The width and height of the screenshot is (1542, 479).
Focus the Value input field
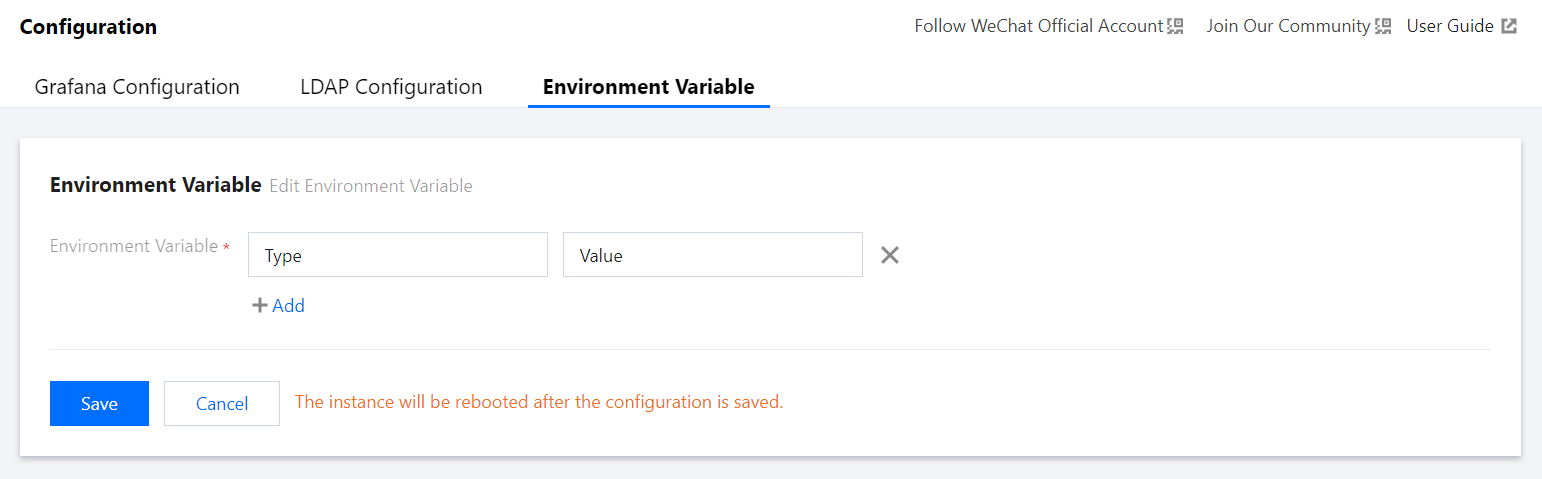tap(712, 255)
